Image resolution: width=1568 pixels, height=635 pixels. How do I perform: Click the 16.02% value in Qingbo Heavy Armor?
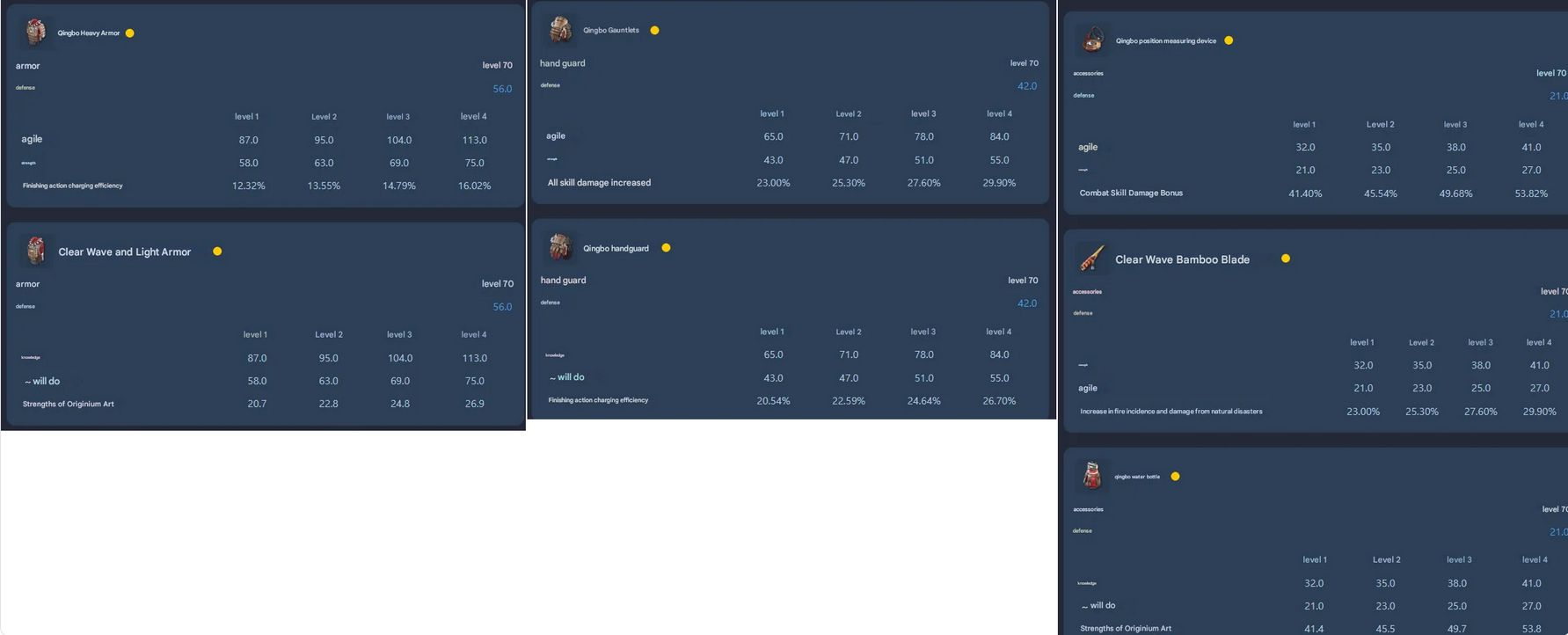coord(474,186)
